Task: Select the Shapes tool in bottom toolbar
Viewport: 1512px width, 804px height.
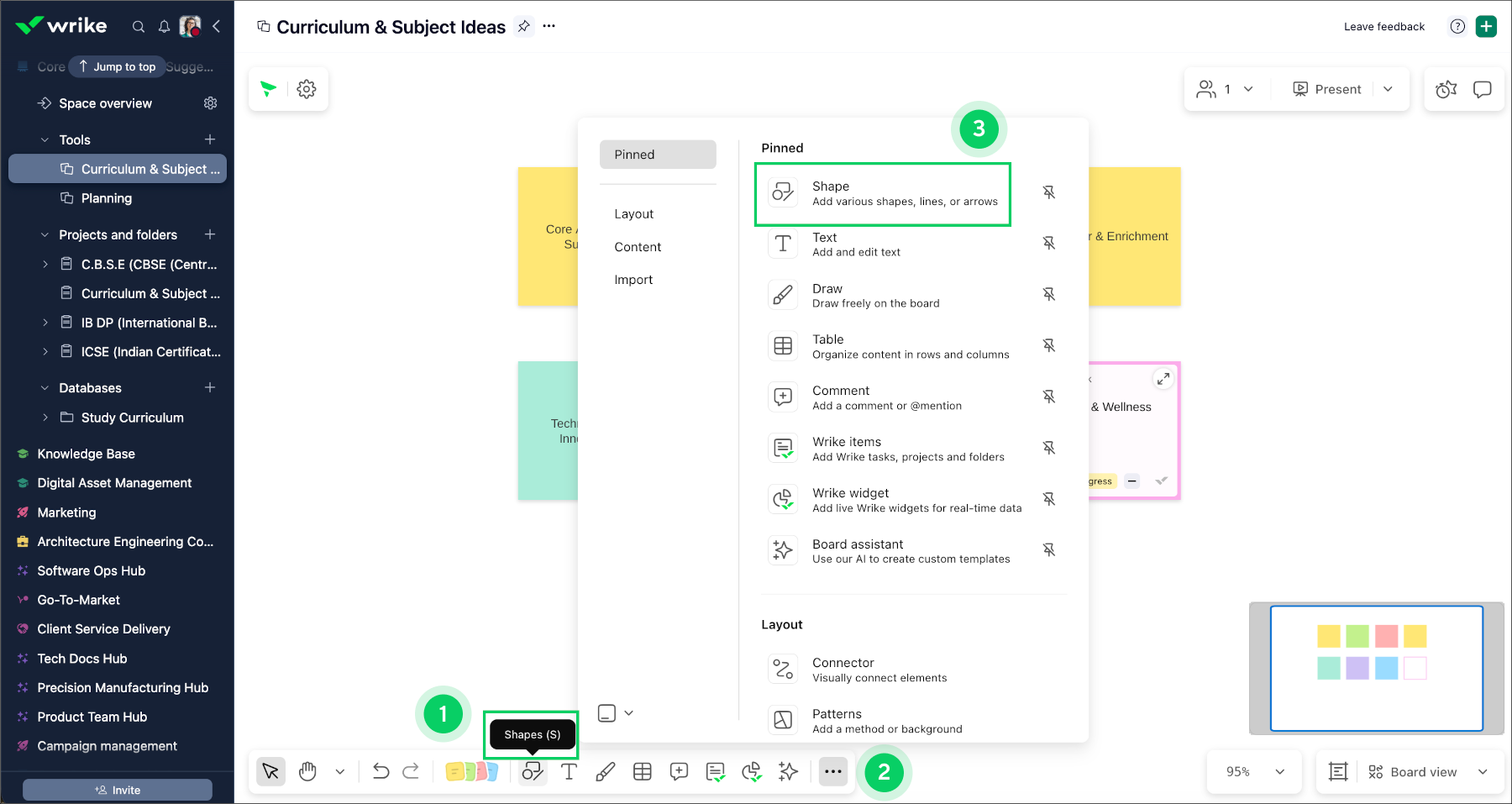Action: pyautogui.click(x=533, y=771)
